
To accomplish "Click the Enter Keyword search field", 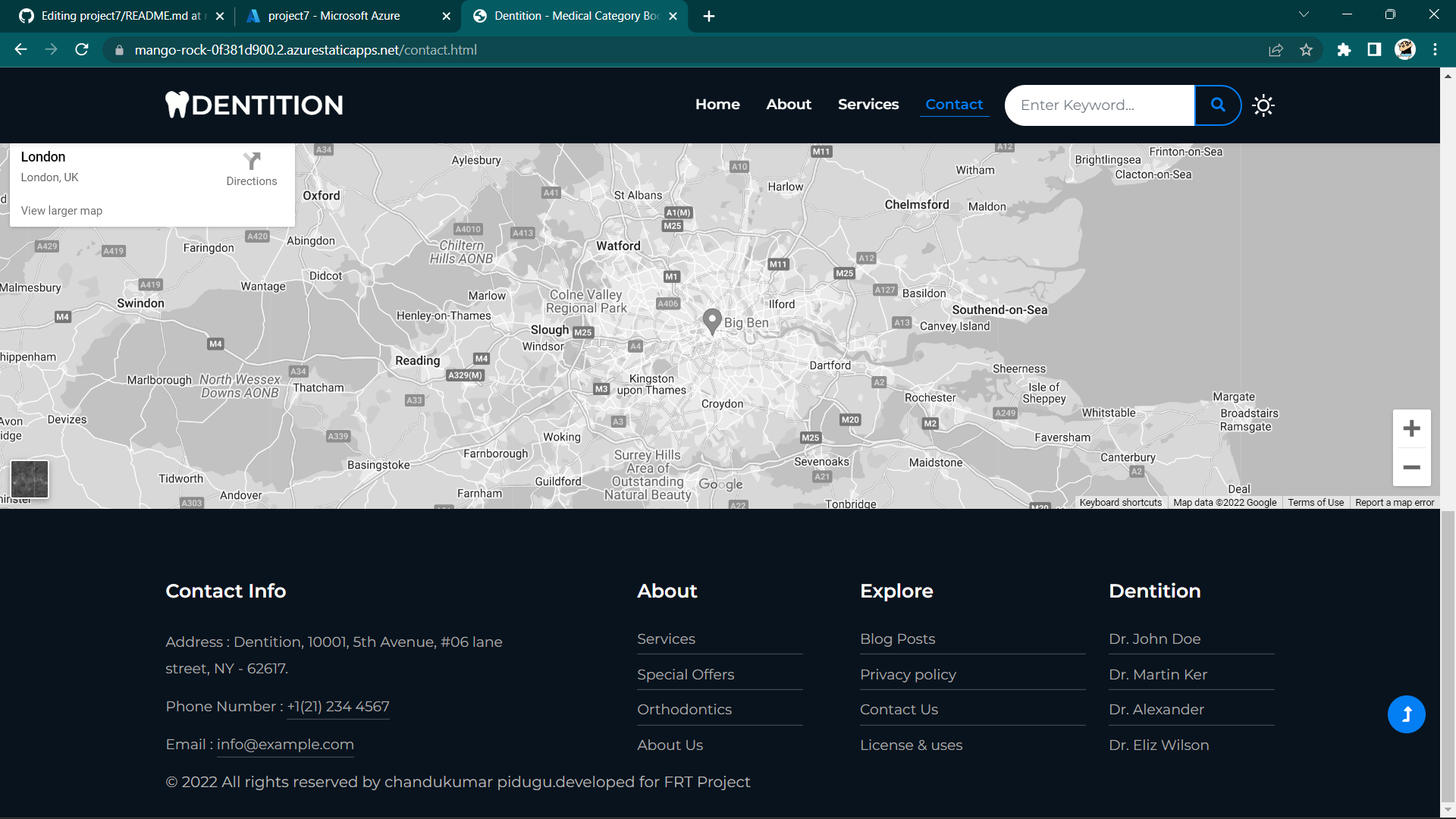I will [1100, 105].
